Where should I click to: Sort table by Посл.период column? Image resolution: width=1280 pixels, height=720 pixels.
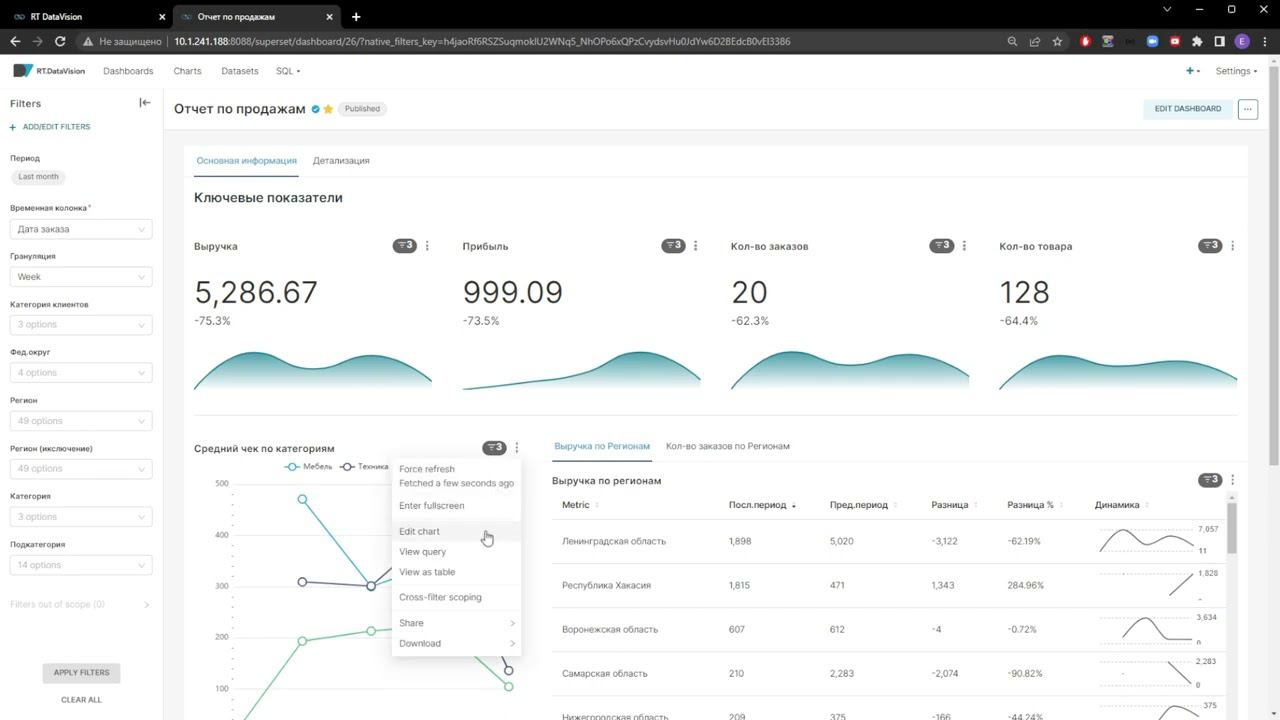(762, 505)
